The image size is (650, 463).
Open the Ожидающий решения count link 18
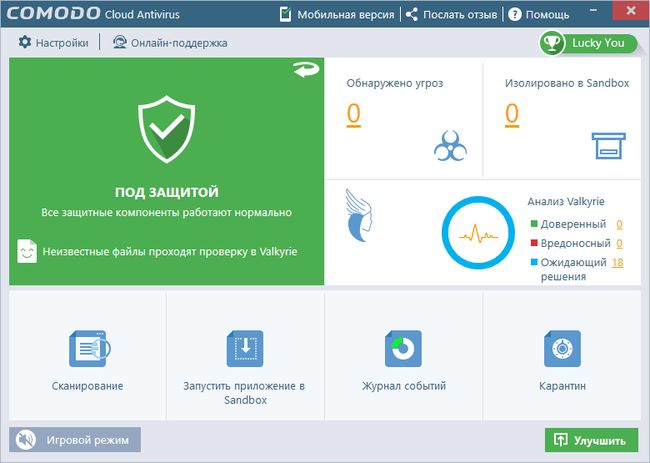617,262
